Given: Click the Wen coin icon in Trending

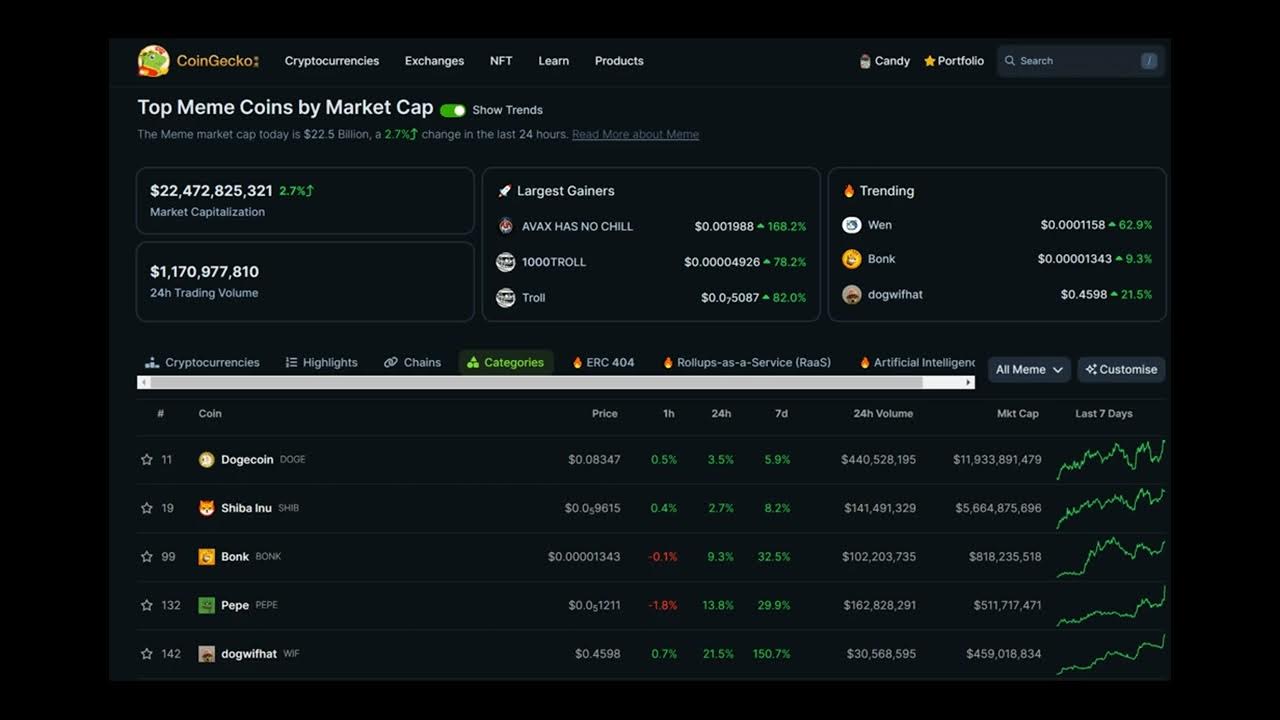Looking at the screenshot, I should tap(852, 225).
